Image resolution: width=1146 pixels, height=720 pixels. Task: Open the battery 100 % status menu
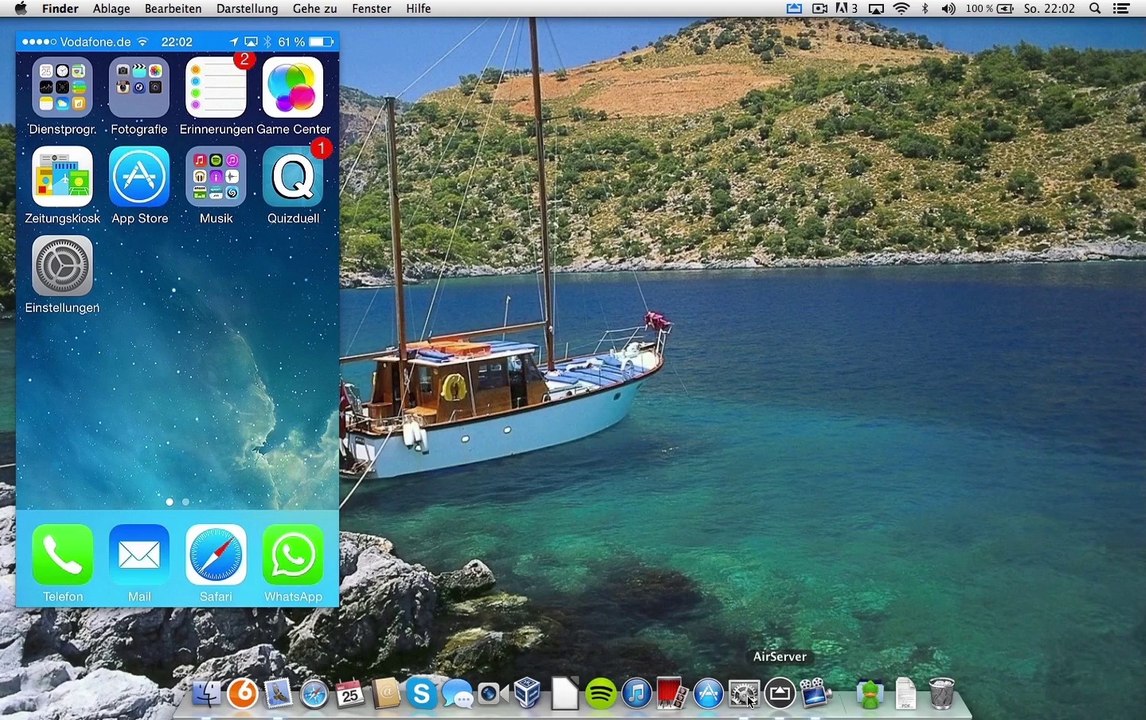[990, 8]
